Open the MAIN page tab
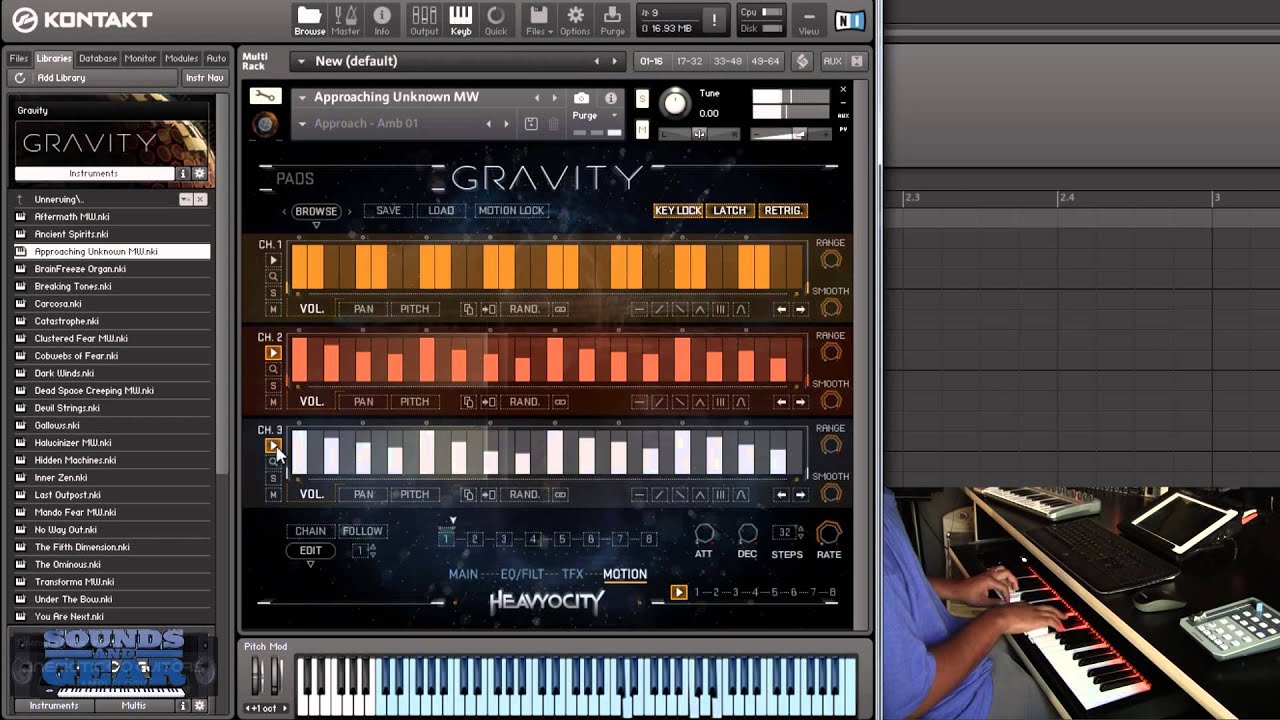Image resolution: width=1280 pixels, height=720 pixels. pyautogui.click(x=463, y=574)
